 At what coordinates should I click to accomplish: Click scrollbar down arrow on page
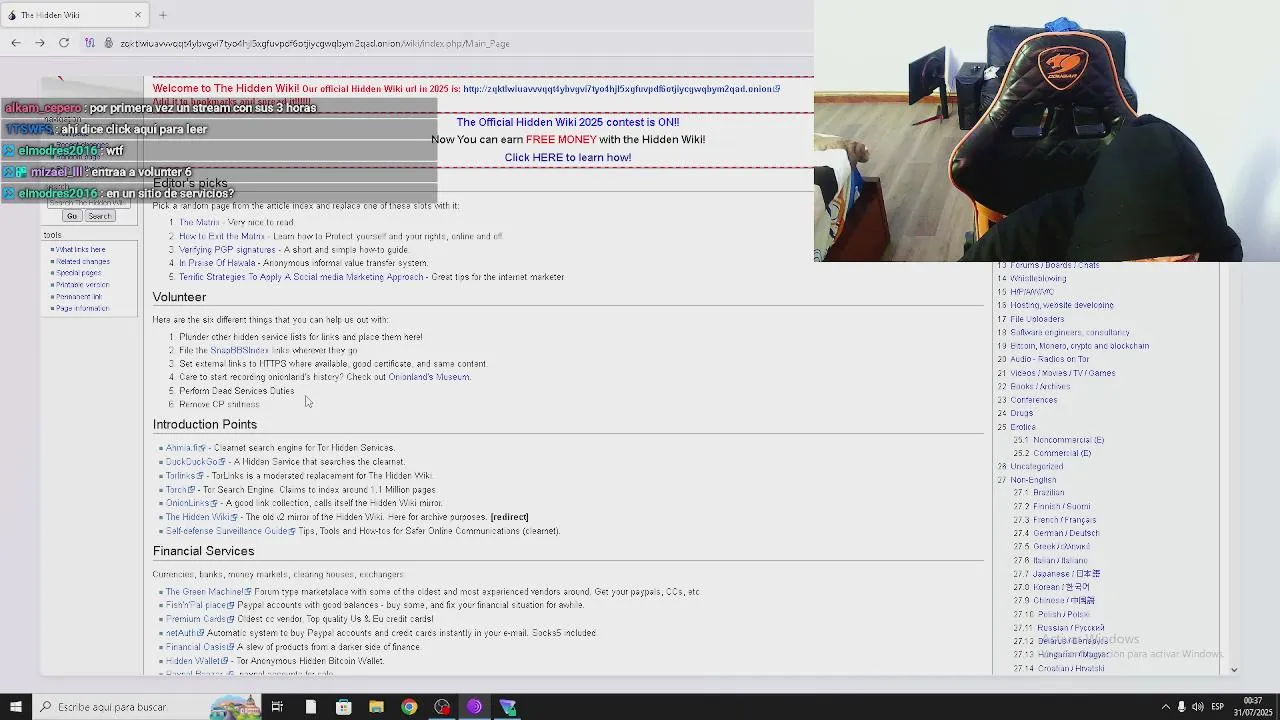(x=1234, y=670)
